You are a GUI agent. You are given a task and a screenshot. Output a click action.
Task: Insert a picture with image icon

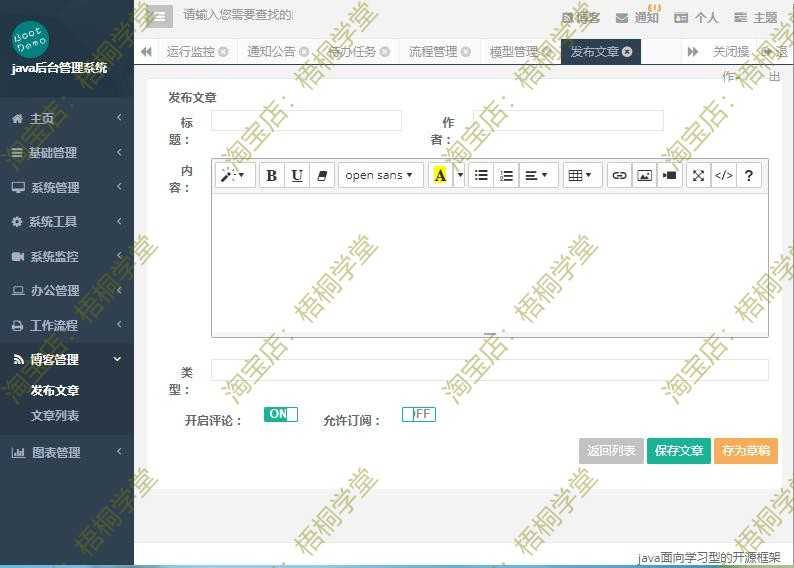coord(644,176)
